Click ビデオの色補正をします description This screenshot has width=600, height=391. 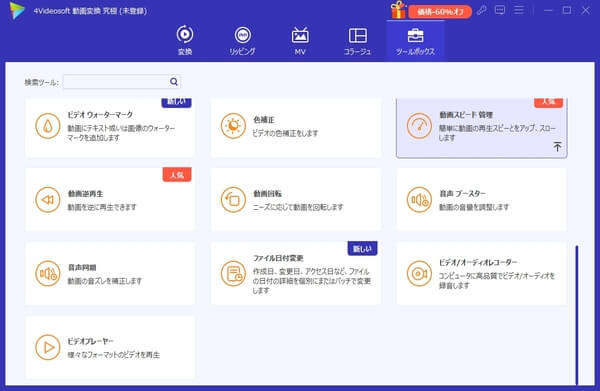click(x=285, y=133)
